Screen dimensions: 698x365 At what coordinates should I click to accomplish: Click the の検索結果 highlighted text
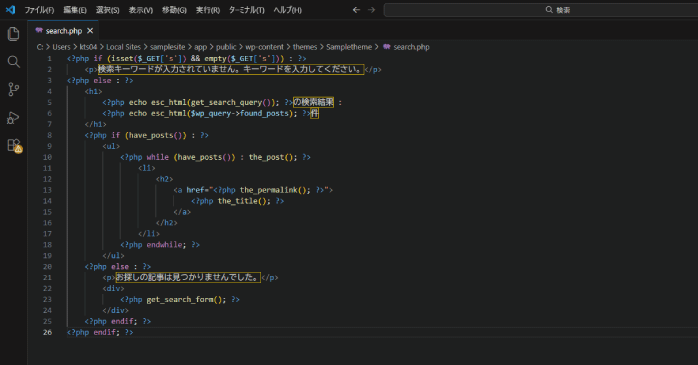click(313, 102)
